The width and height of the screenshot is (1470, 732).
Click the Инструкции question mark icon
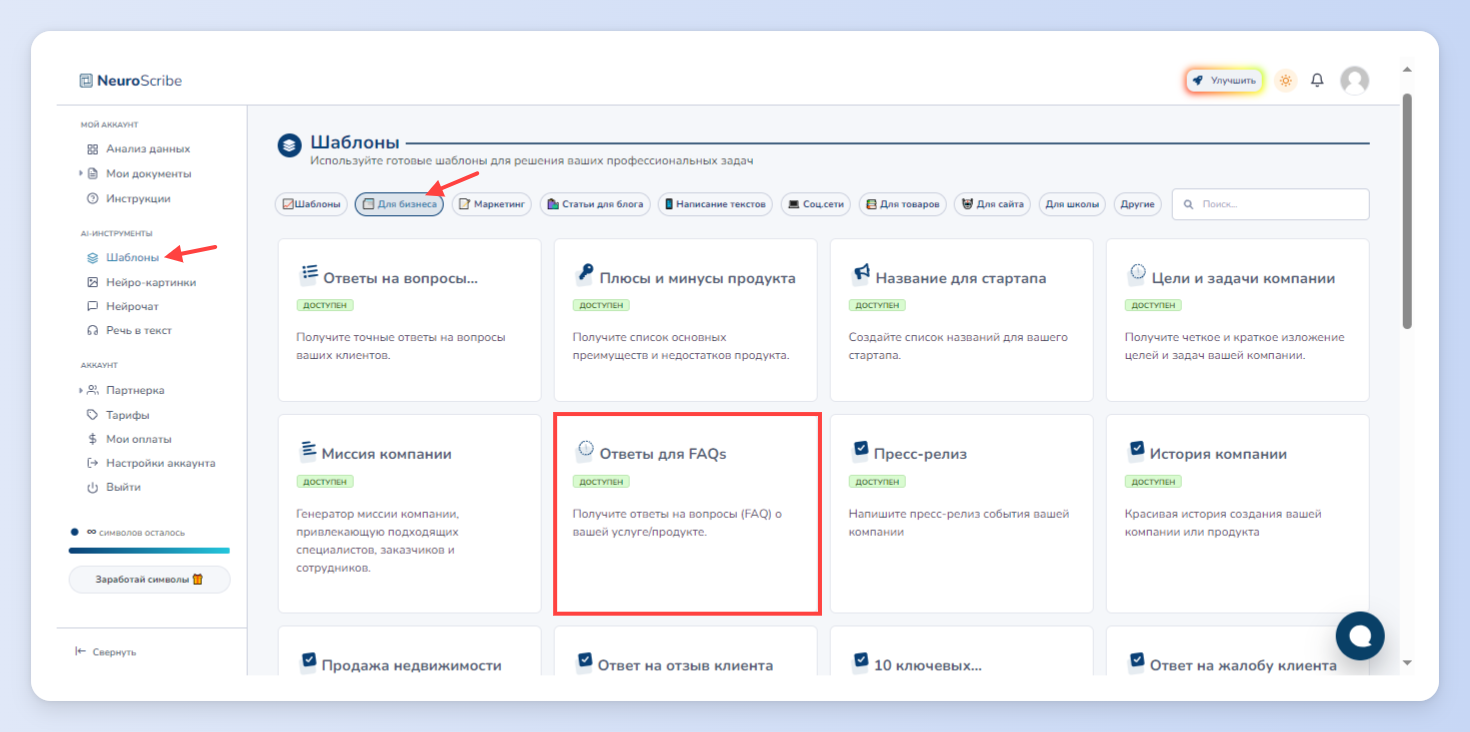pyautogui.click(x=93, y=199)
